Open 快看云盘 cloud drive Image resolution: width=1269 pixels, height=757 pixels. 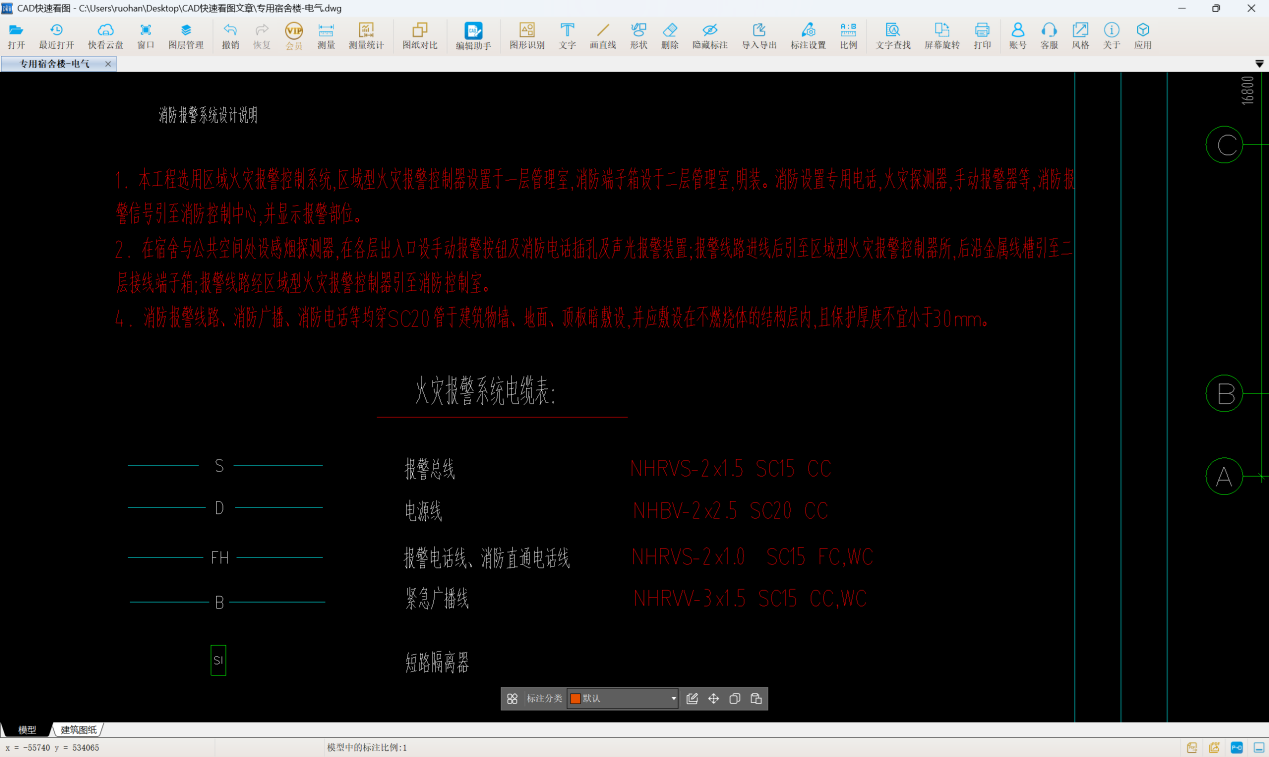[x=105, y=36]
